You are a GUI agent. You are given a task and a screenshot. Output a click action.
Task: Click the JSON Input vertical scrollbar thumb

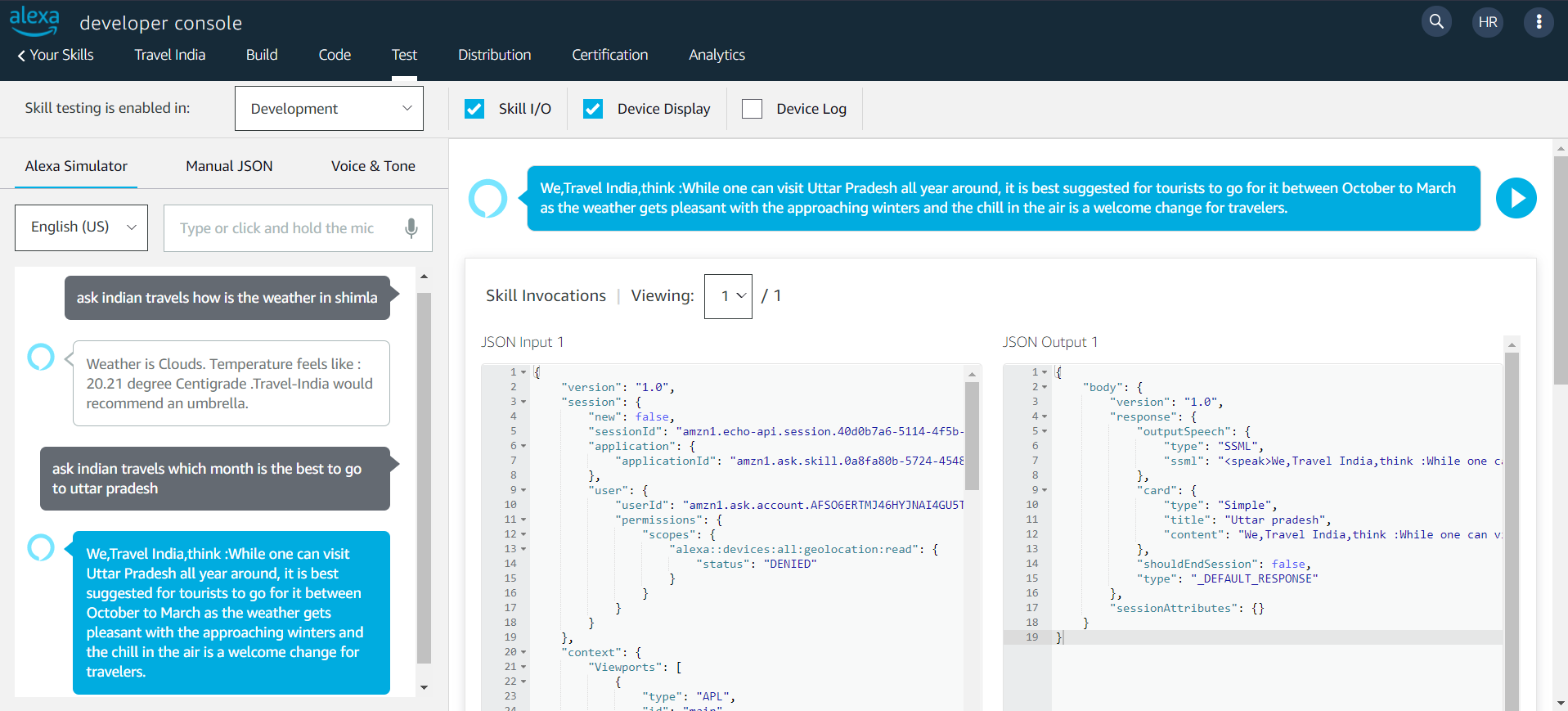(972, 435)
